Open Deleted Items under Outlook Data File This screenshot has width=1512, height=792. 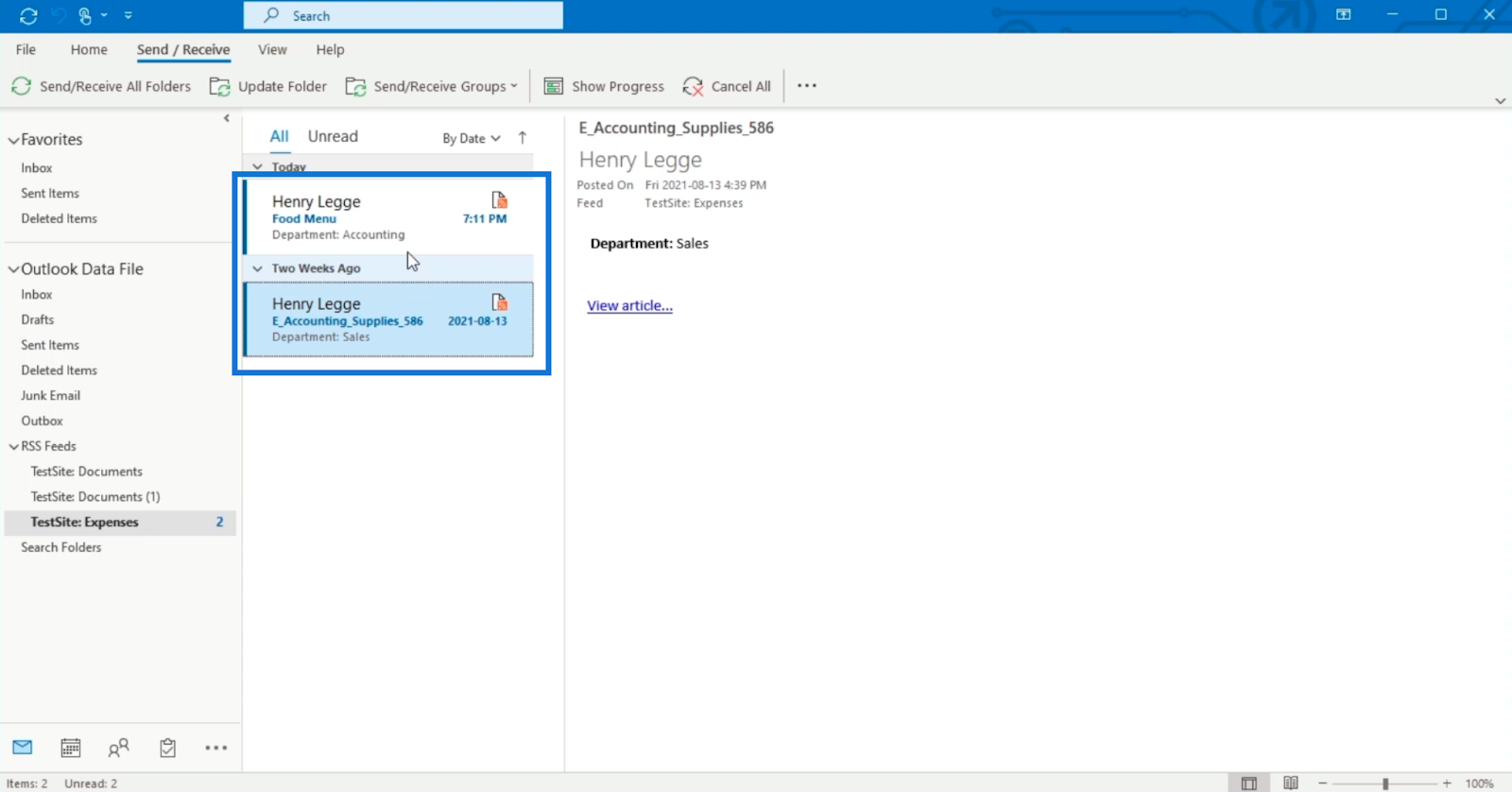point(59,370)
